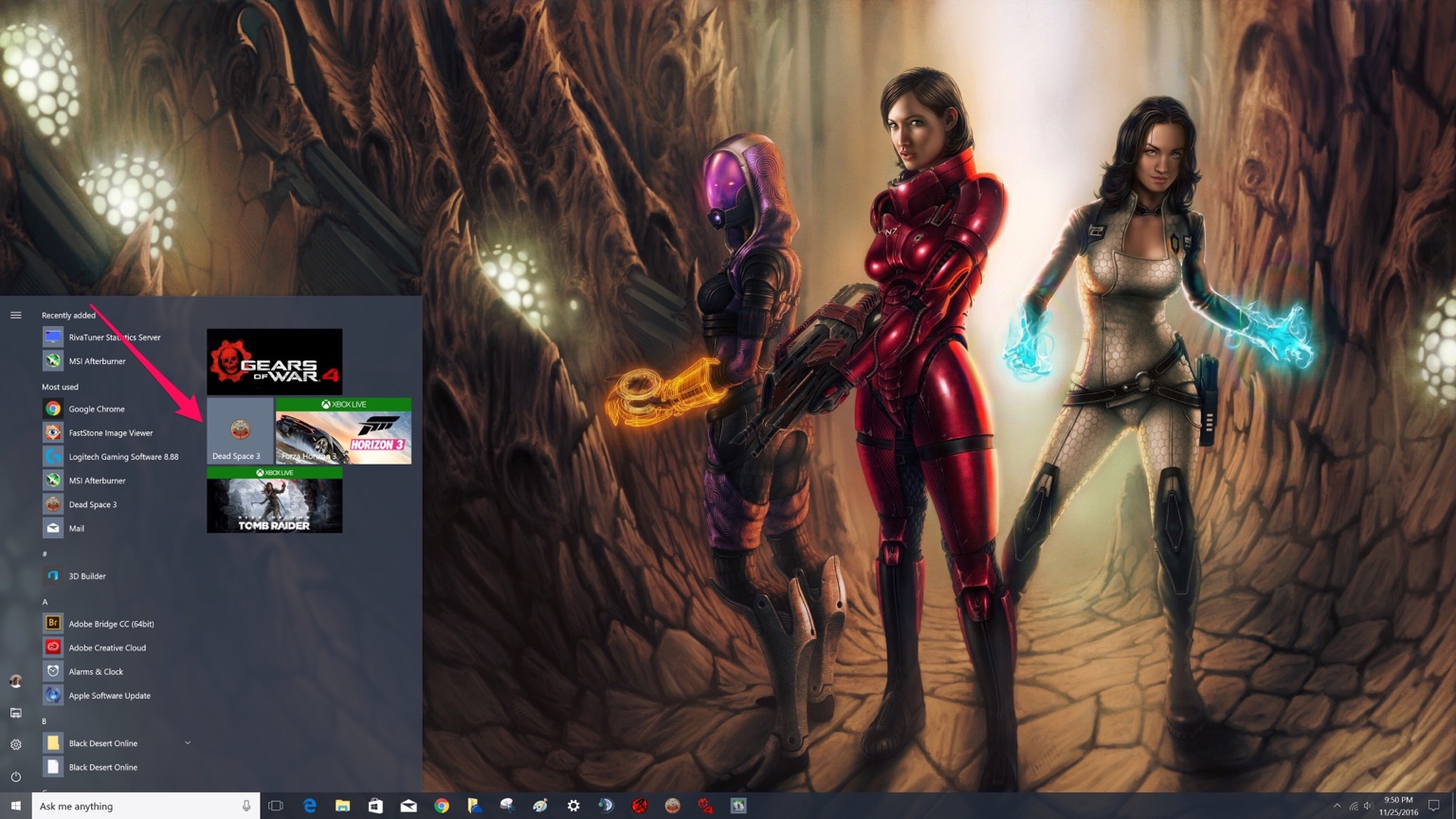The image size is (1456, 819).
Task: Open the Windows Store from the taskbar
Action: 375,805
